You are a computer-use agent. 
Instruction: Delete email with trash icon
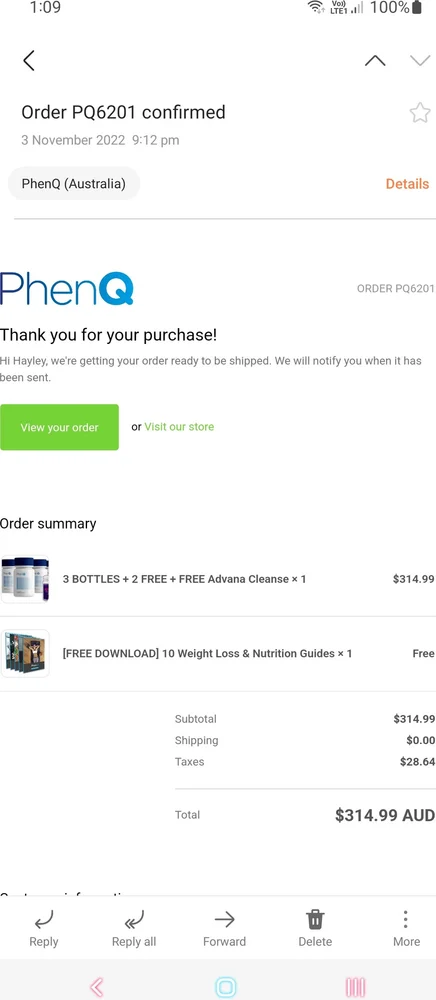click(x=316, y=919)
